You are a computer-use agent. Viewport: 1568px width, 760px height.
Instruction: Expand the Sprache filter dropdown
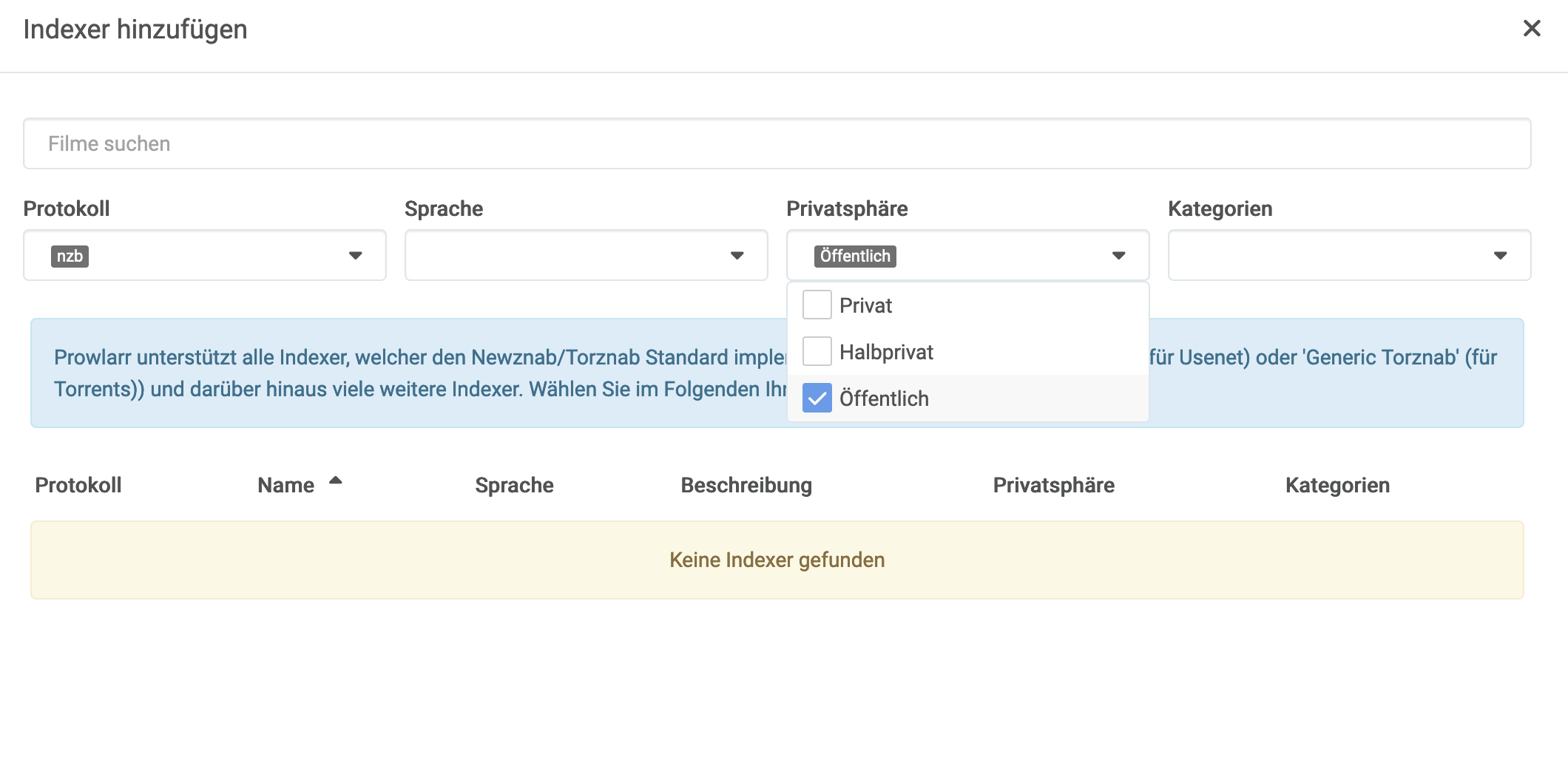click(737, 256)
